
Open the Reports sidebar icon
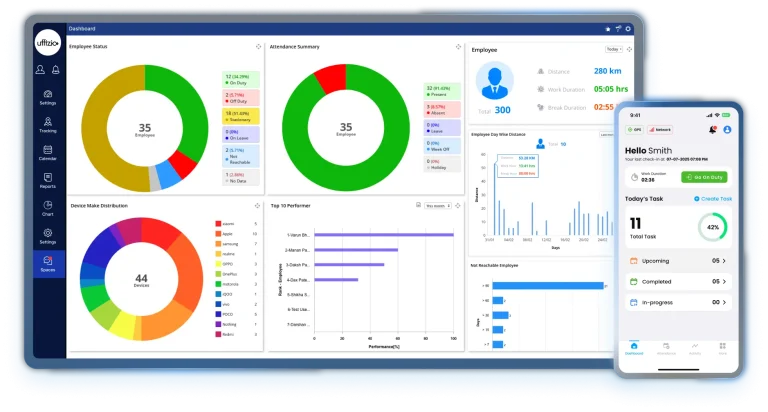pyautogui.click(x=48, y=179)
